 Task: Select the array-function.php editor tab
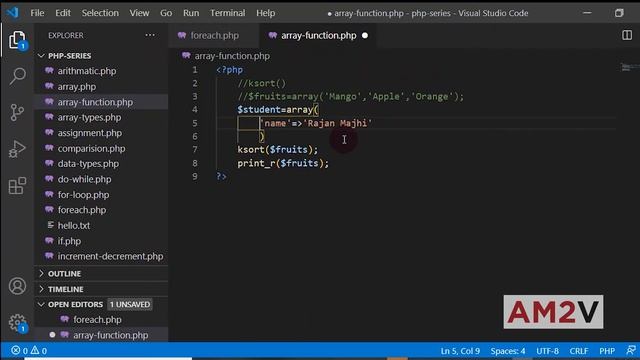[x=318, y=36]
